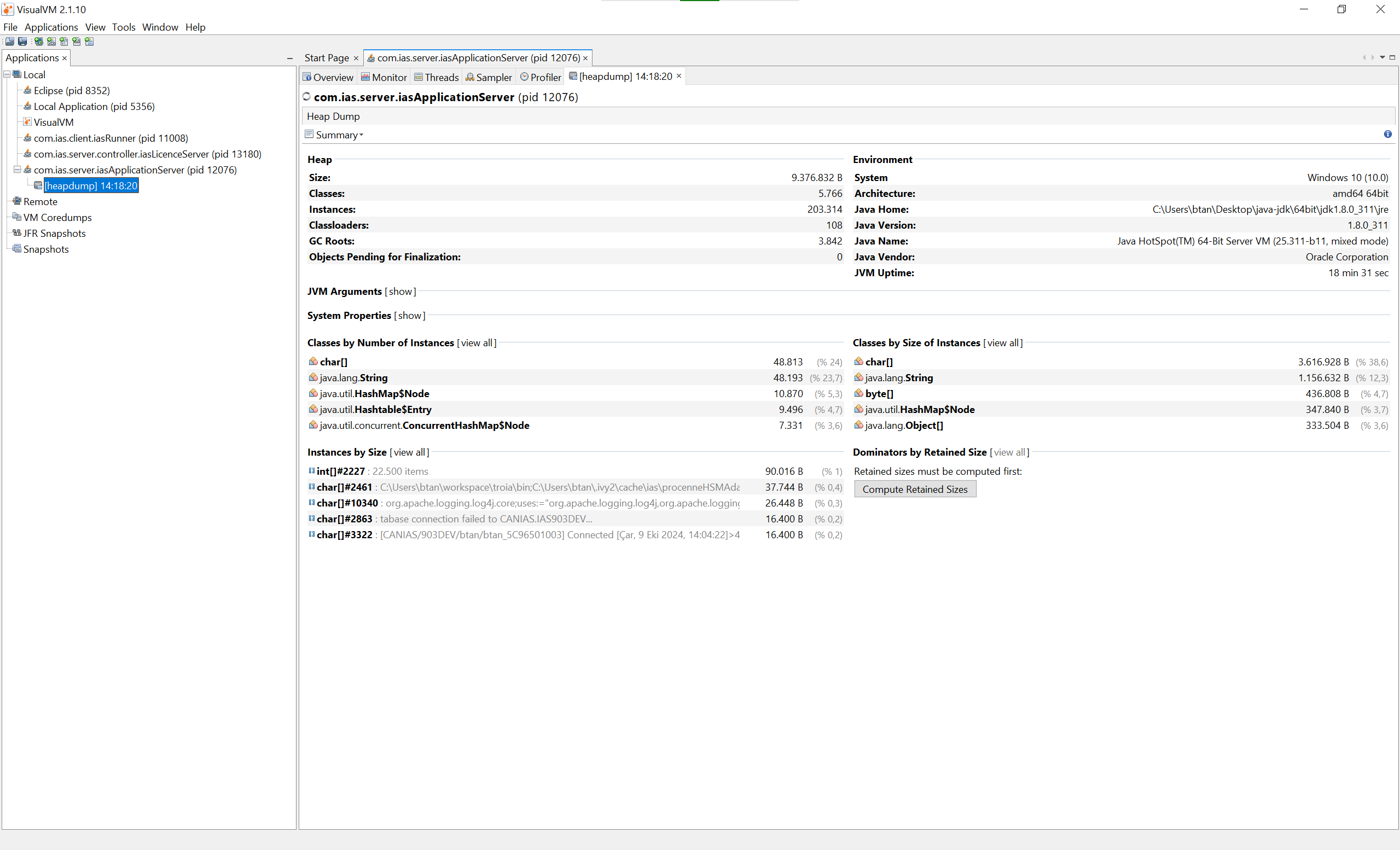1400x850 pixels.
Task: Click the int[]#2227 instance icon
Action: [x=312, y=470]
